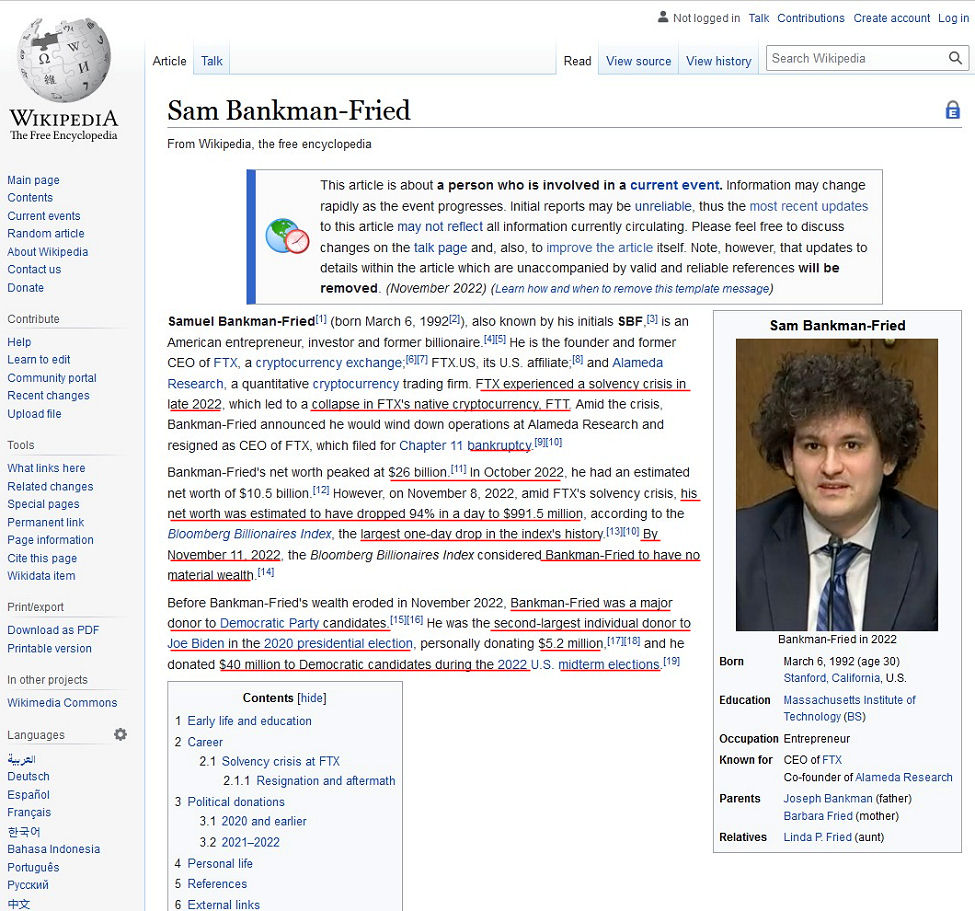The image size is (975, 911).
Task: Switch to the Talk tab
Action: [x=211, y=61]
